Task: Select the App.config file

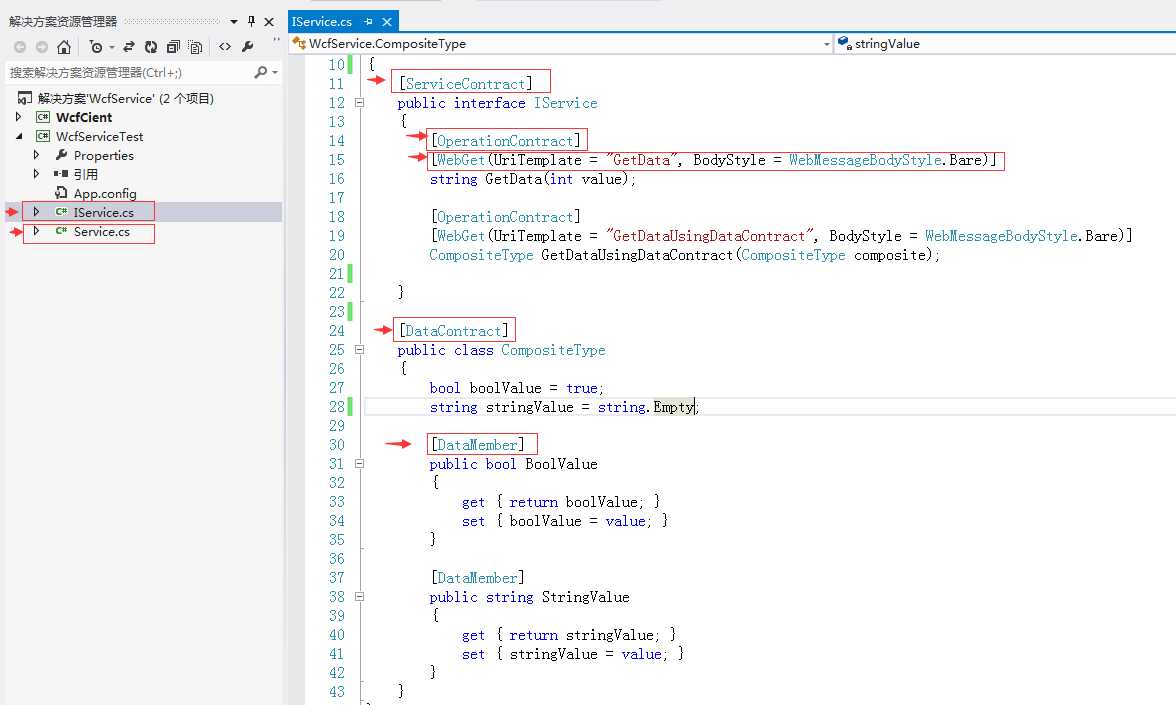Action: click(x=105, y=194)
